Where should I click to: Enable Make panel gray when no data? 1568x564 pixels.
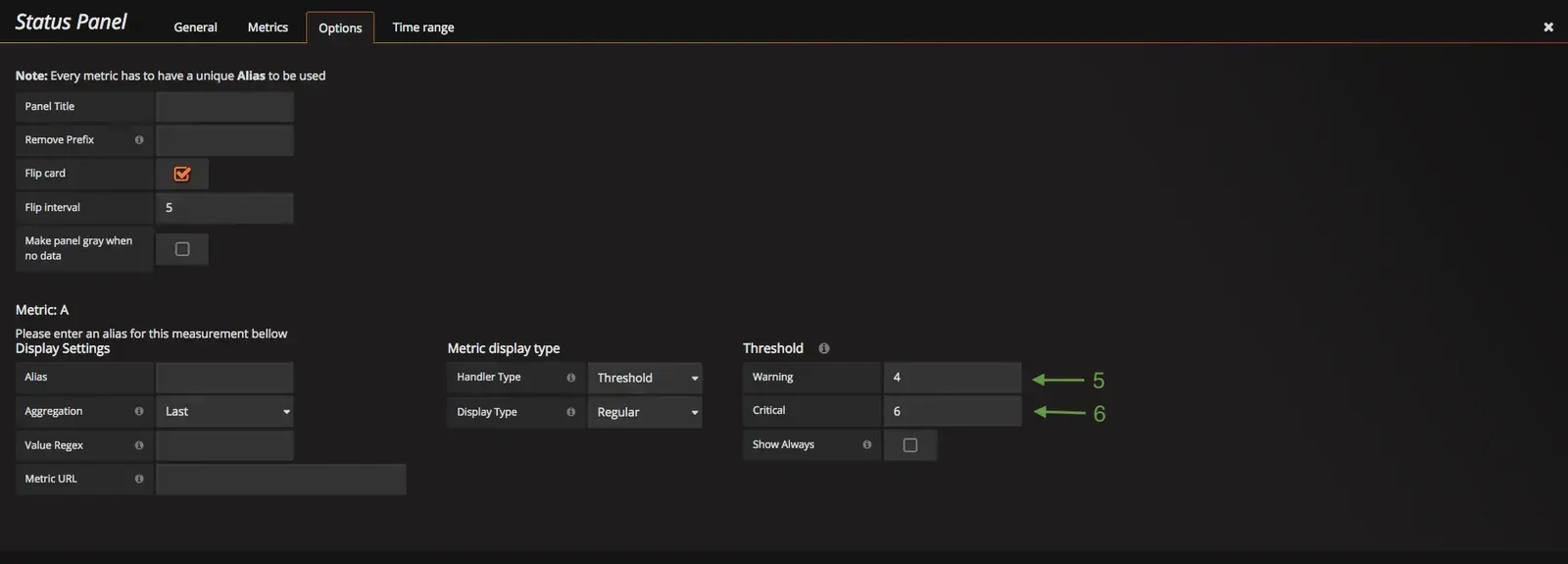tap(182, 249)
